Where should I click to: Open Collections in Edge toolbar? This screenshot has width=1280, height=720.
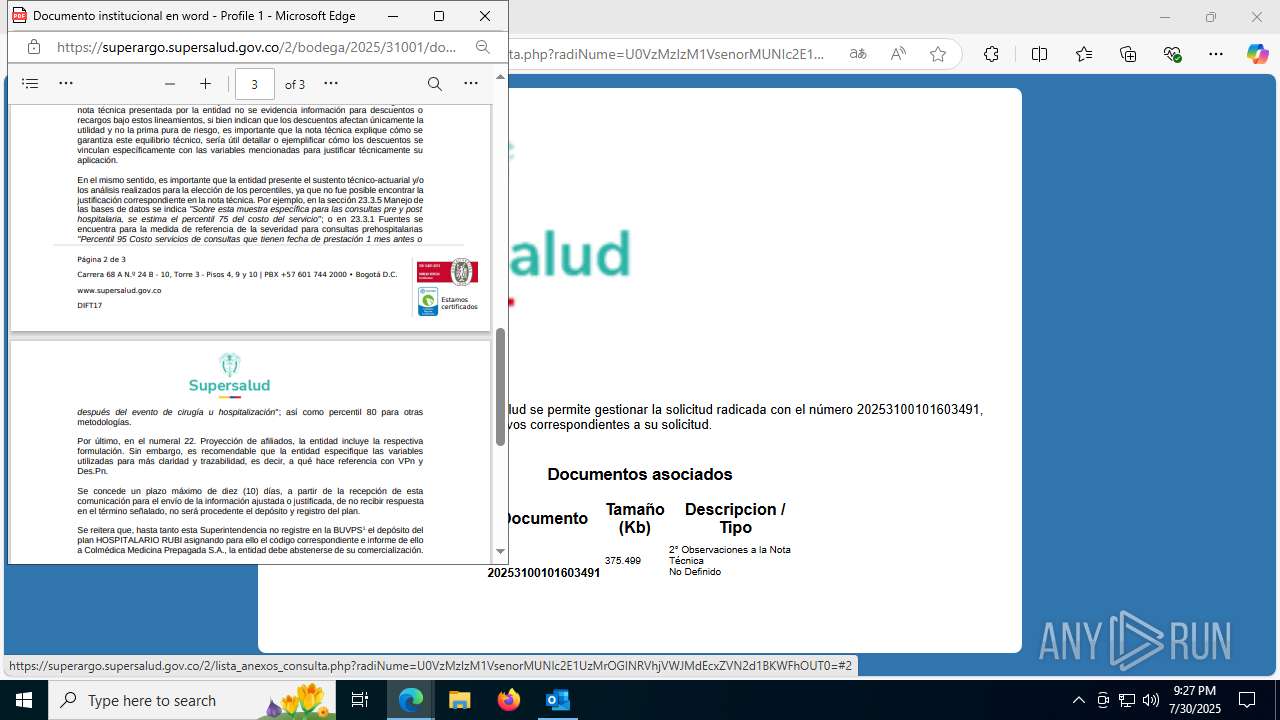(x=1128, y=54)
